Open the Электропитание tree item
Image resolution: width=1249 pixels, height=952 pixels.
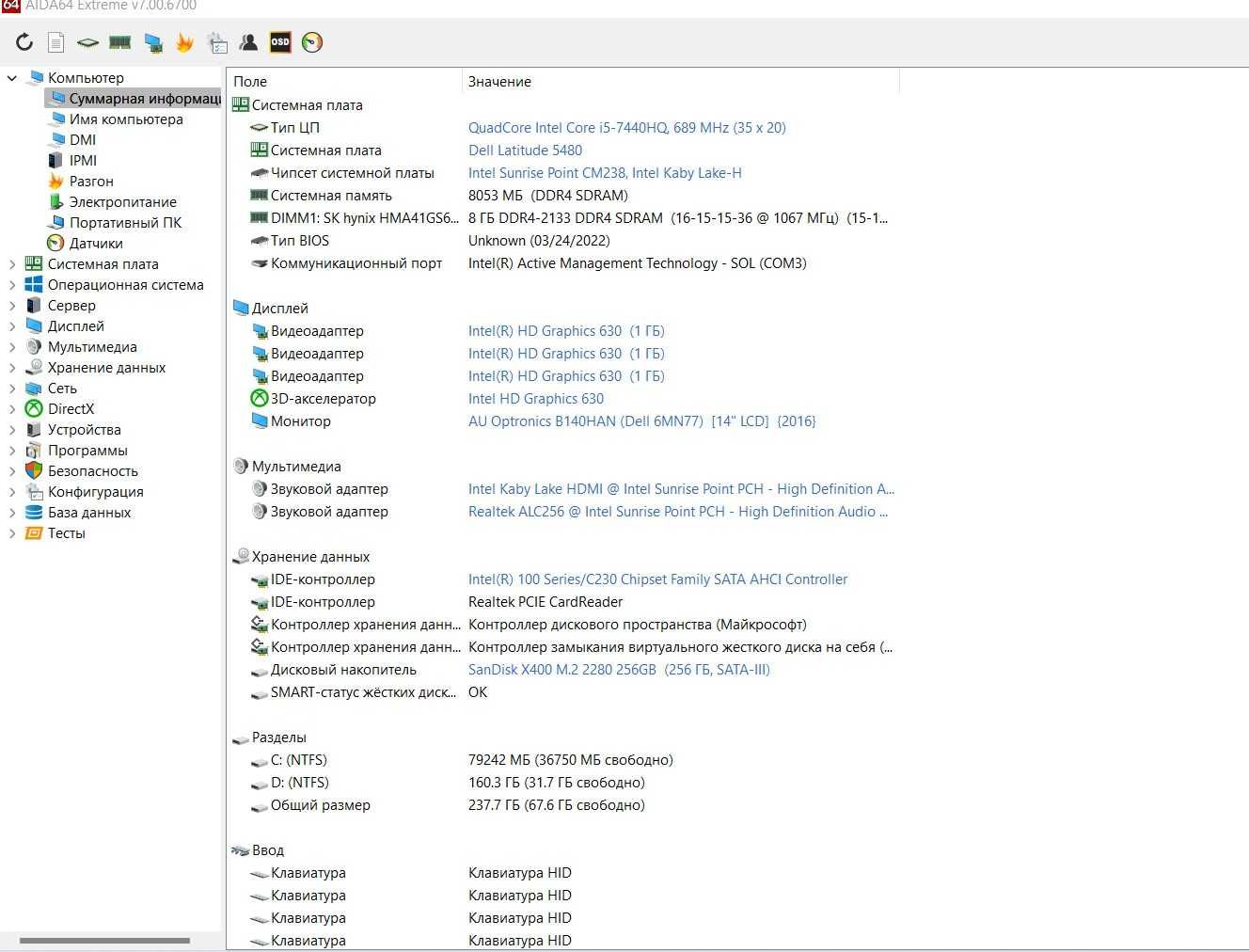coord(122,202)
